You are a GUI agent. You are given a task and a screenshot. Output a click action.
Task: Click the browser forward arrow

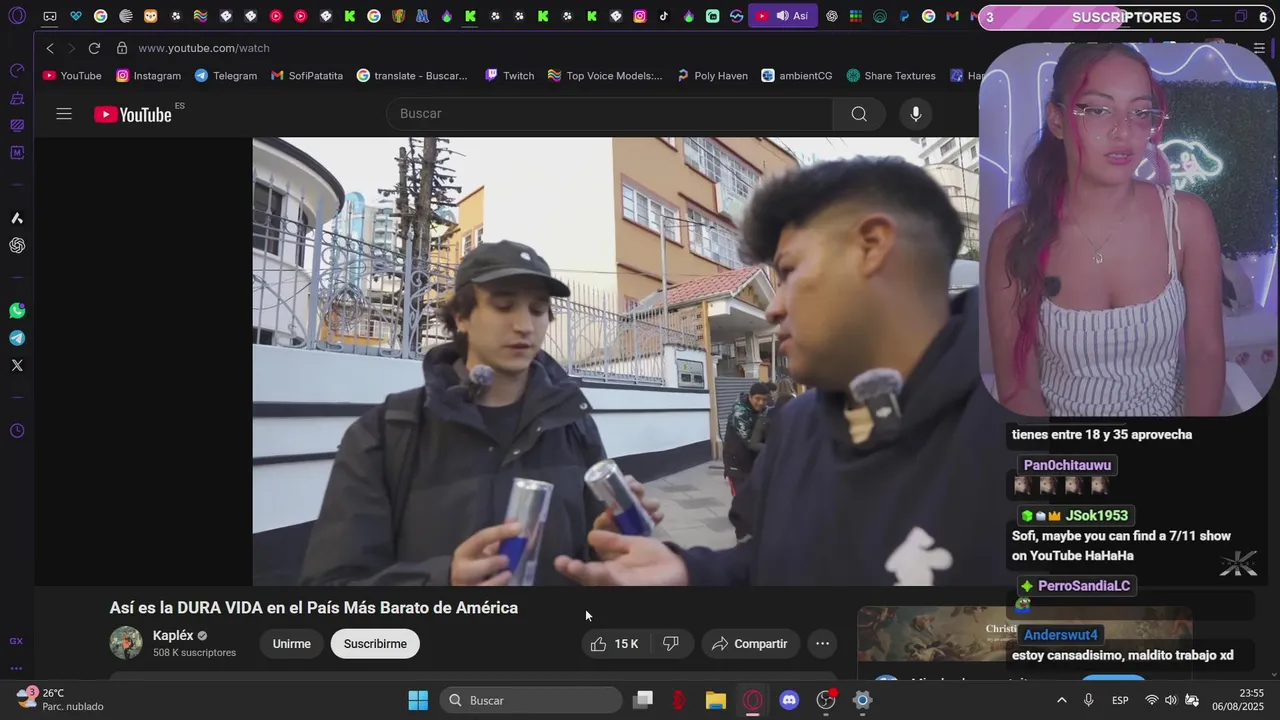click(x=72, y=48)
